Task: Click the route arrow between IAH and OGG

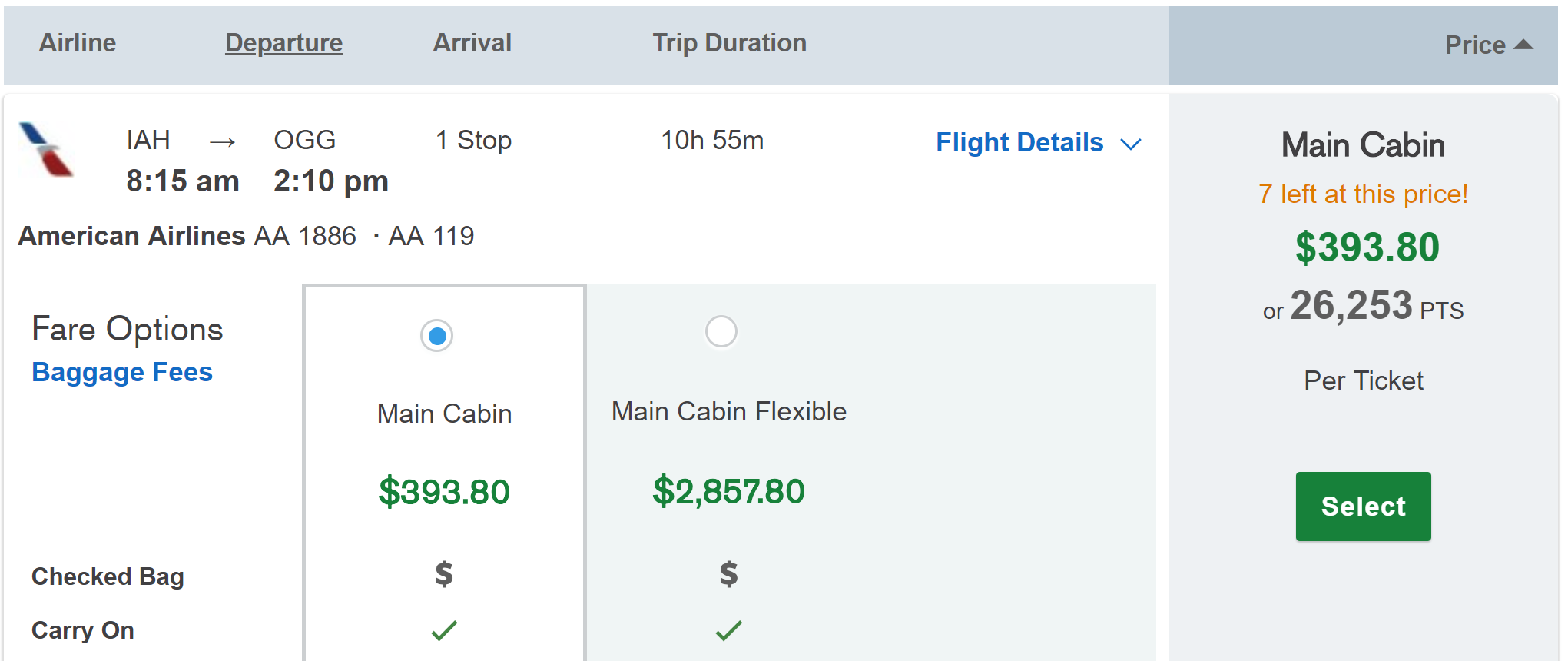Action: 222,141
